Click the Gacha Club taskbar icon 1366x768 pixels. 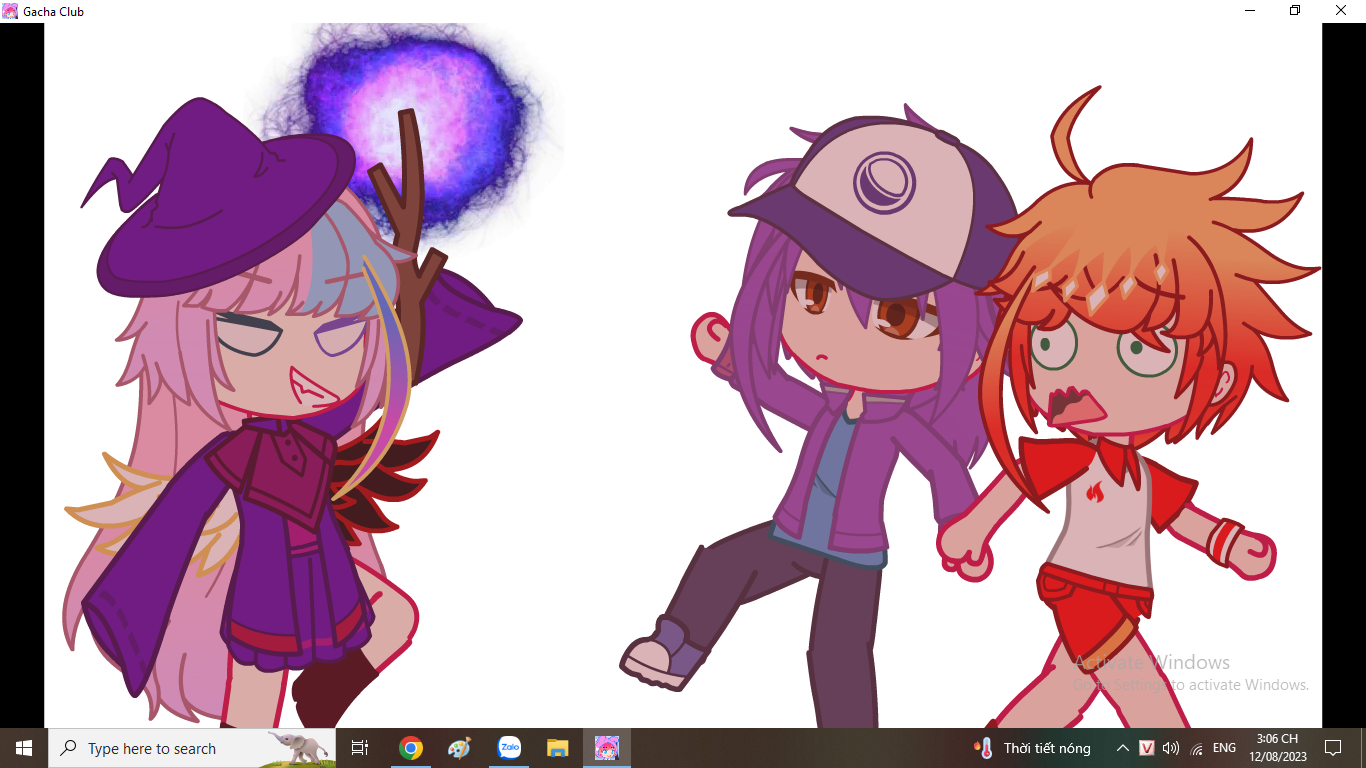click(607, 748)
